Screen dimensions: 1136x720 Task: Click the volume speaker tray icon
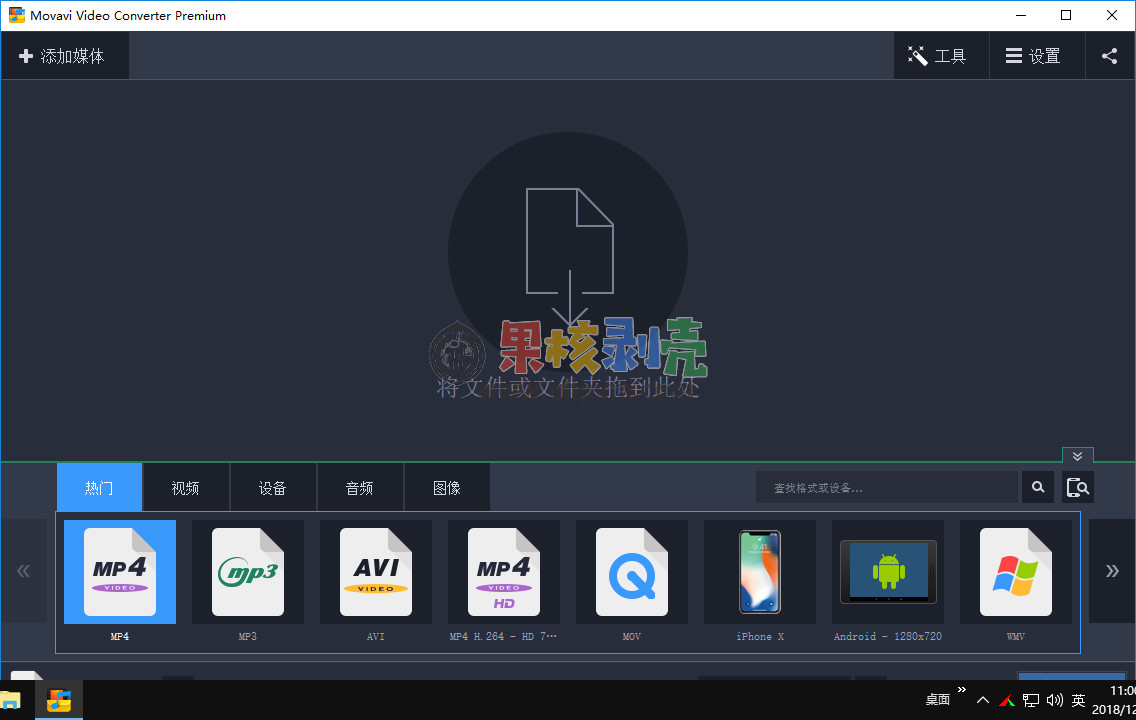[1055, 700]
